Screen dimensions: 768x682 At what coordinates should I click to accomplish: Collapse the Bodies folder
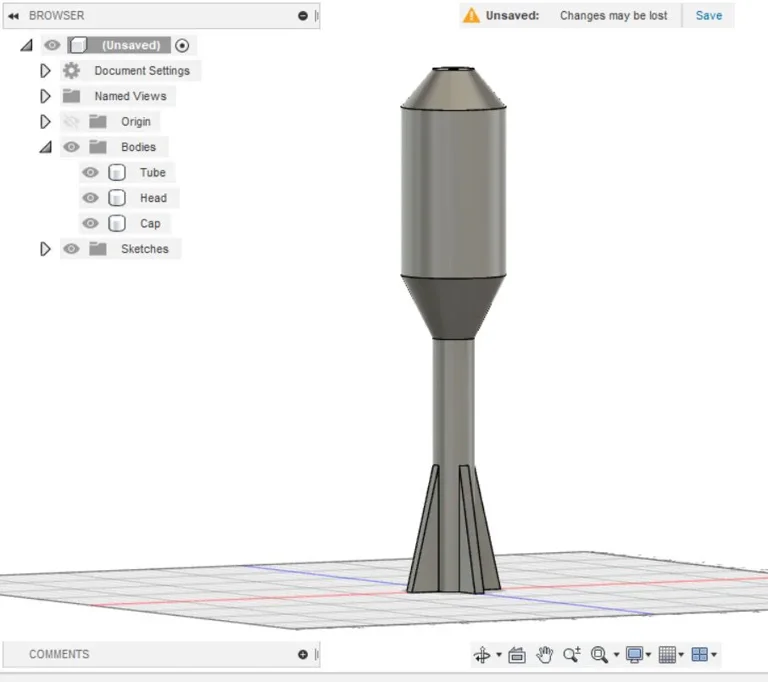45,147
